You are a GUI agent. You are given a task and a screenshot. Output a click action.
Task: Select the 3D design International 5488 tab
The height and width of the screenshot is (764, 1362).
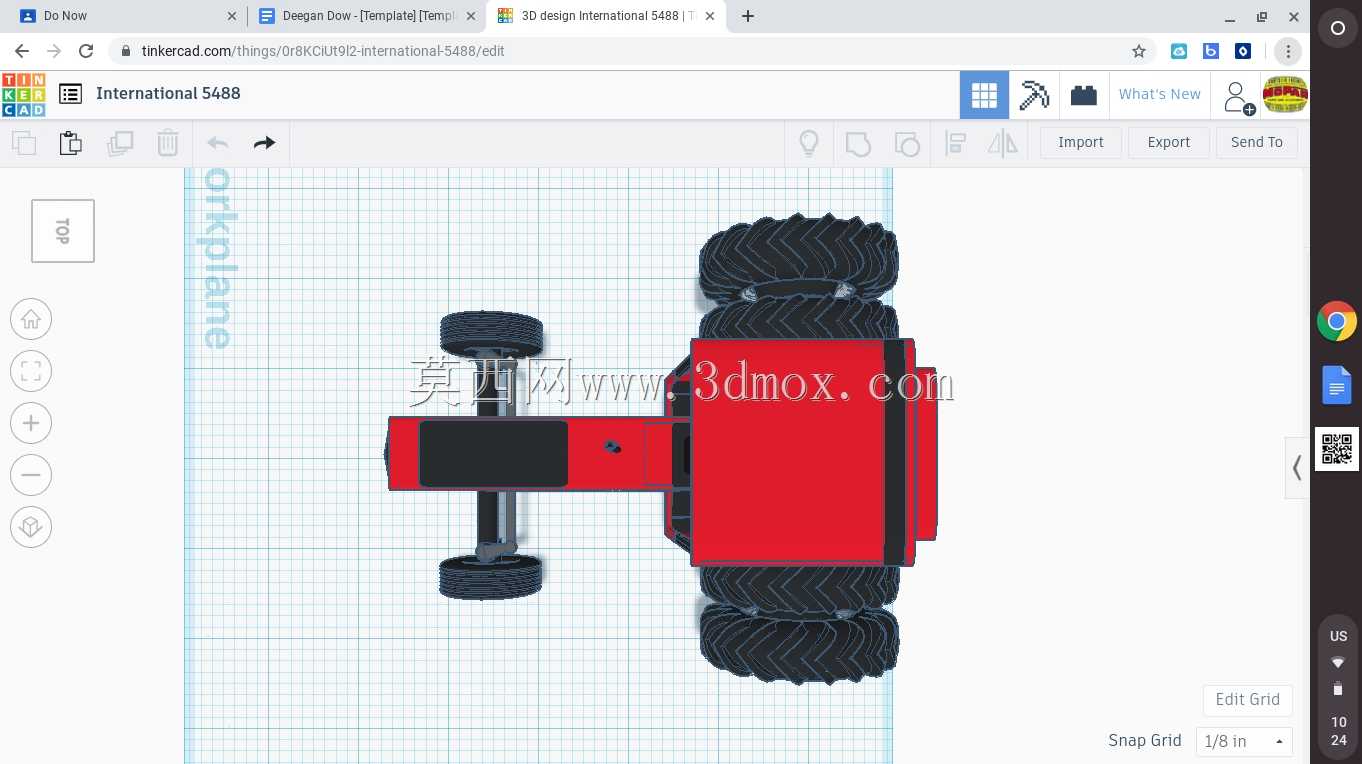pyautogui.click(x=606, y=16)
